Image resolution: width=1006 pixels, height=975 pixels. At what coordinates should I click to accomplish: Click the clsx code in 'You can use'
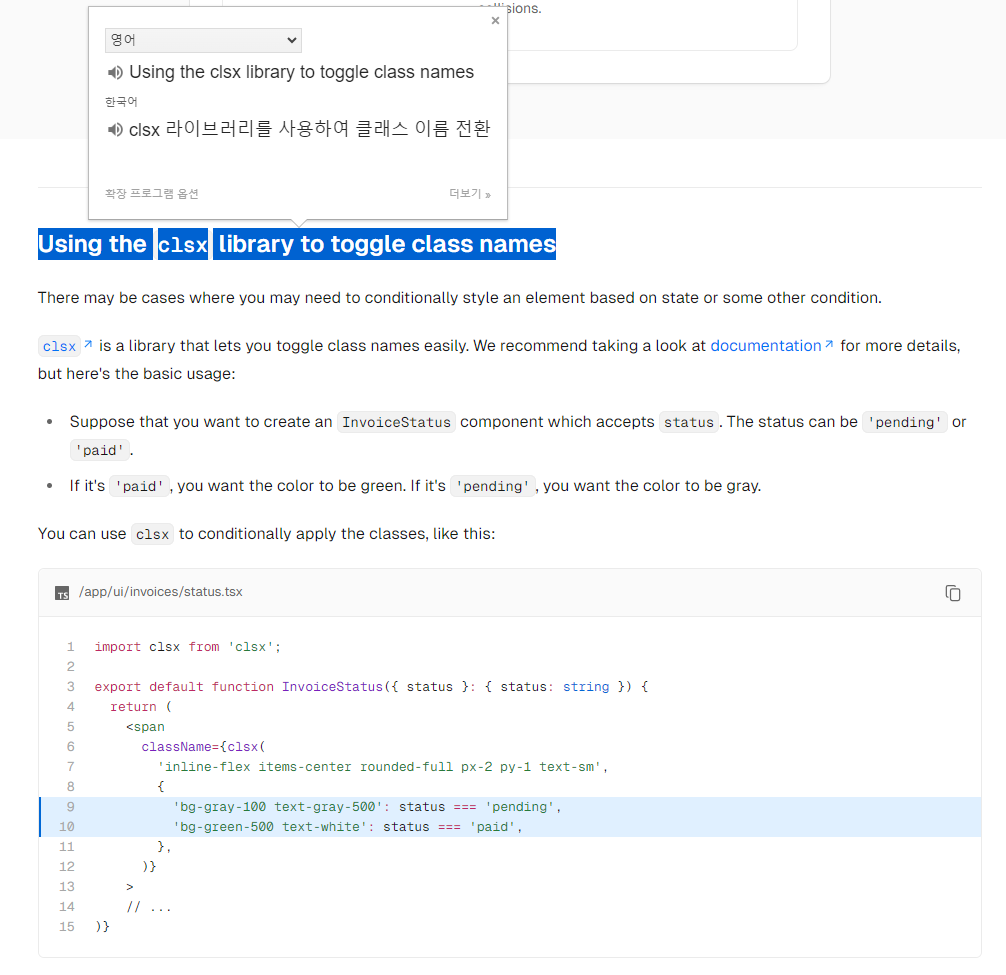click(x=152, y=534)
